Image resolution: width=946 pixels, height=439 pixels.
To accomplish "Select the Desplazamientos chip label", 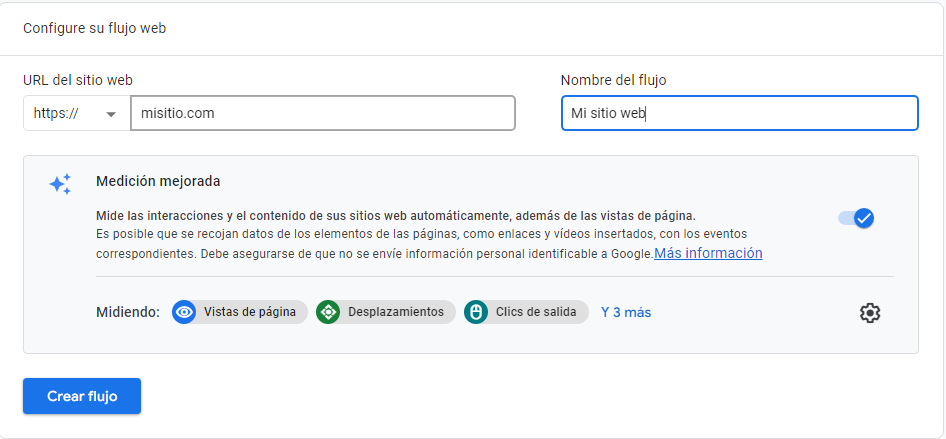I will pos(396,312).
